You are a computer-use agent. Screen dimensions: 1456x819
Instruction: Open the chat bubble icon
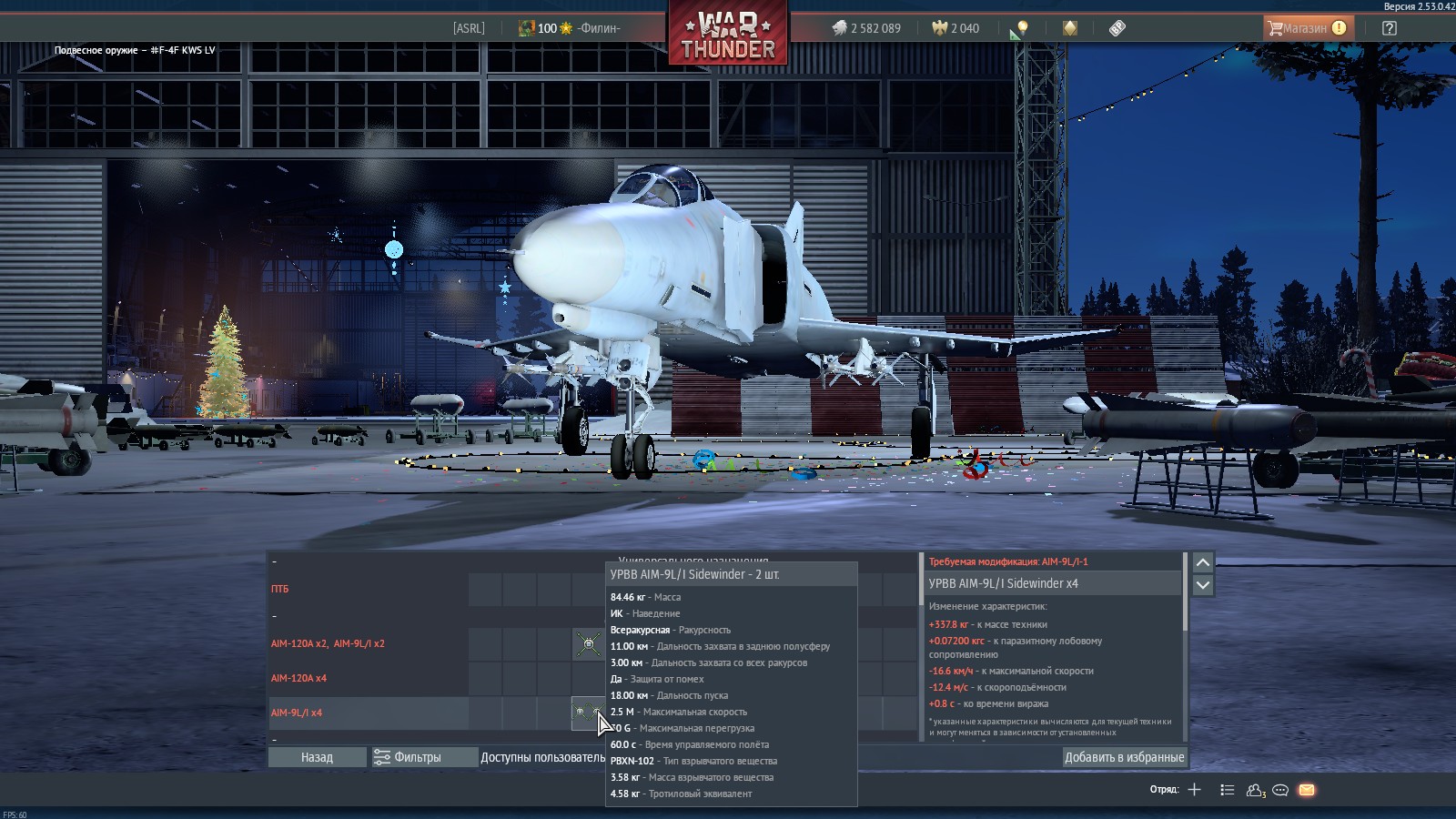coord(1280,790)
